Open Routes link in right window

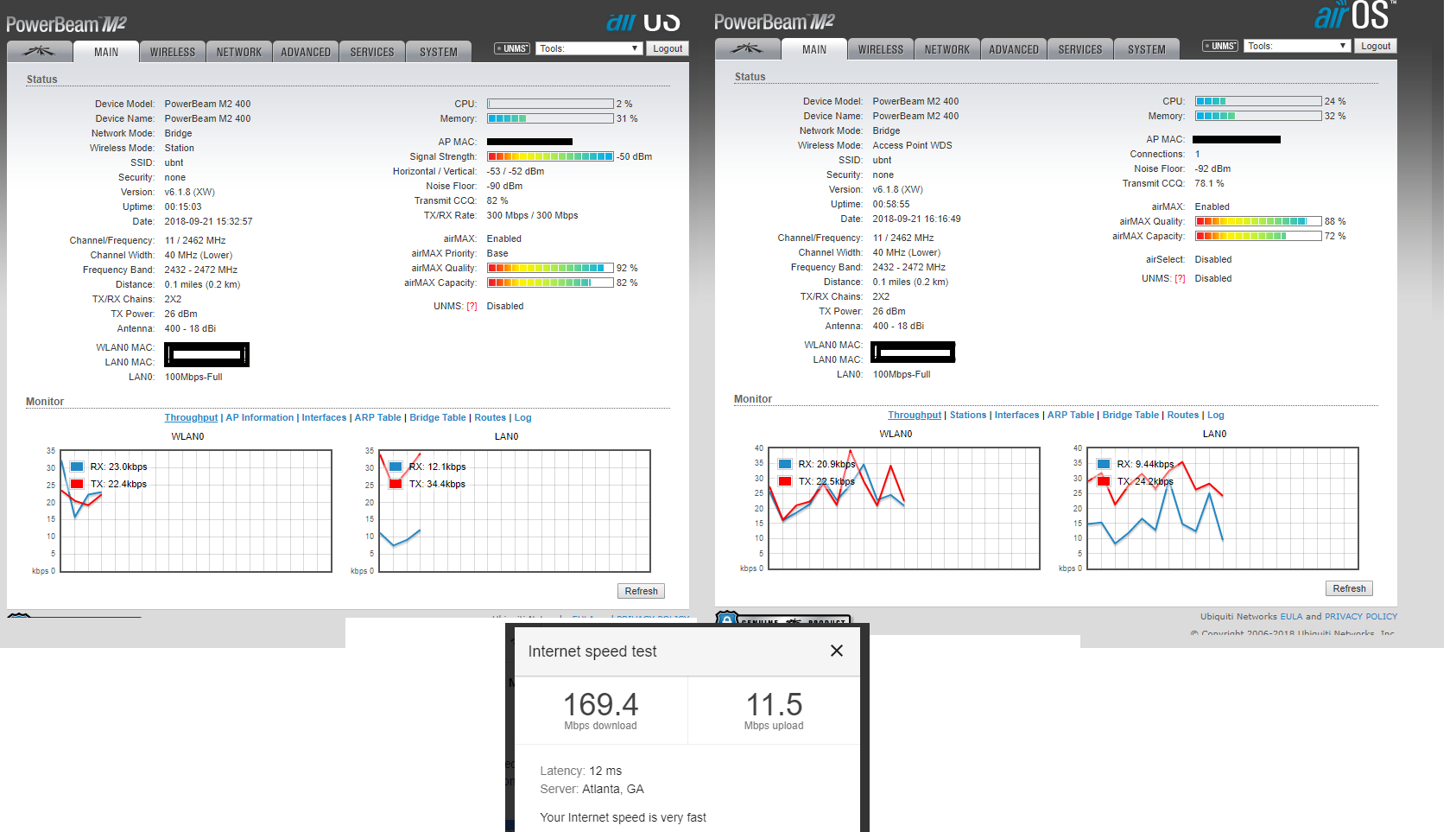(1183, 415)
